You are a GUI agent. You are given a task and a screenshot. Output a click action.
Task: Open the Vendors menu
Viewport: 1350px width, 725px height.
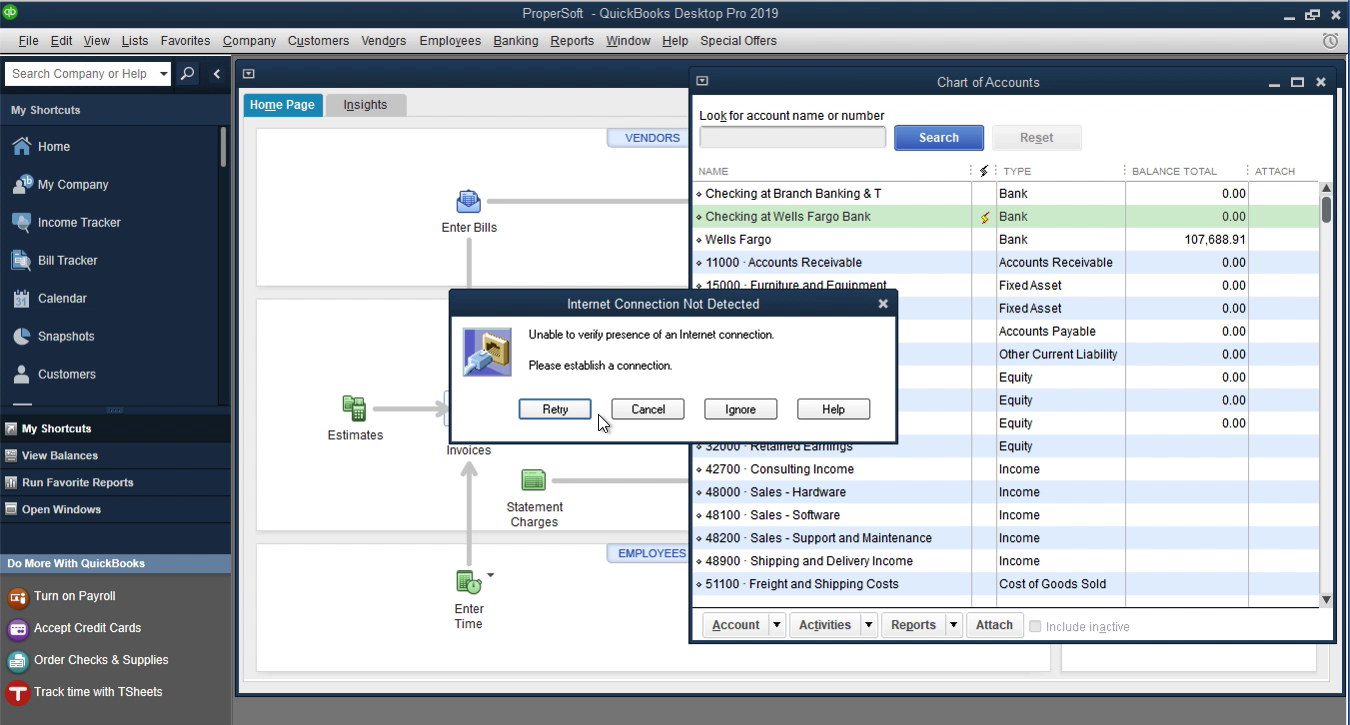pos(384,41)
